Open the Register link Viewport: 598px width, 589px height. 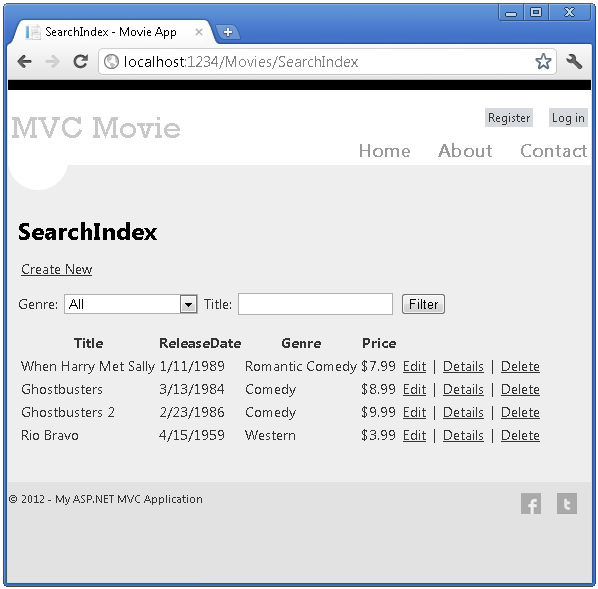tap(509, 118)
